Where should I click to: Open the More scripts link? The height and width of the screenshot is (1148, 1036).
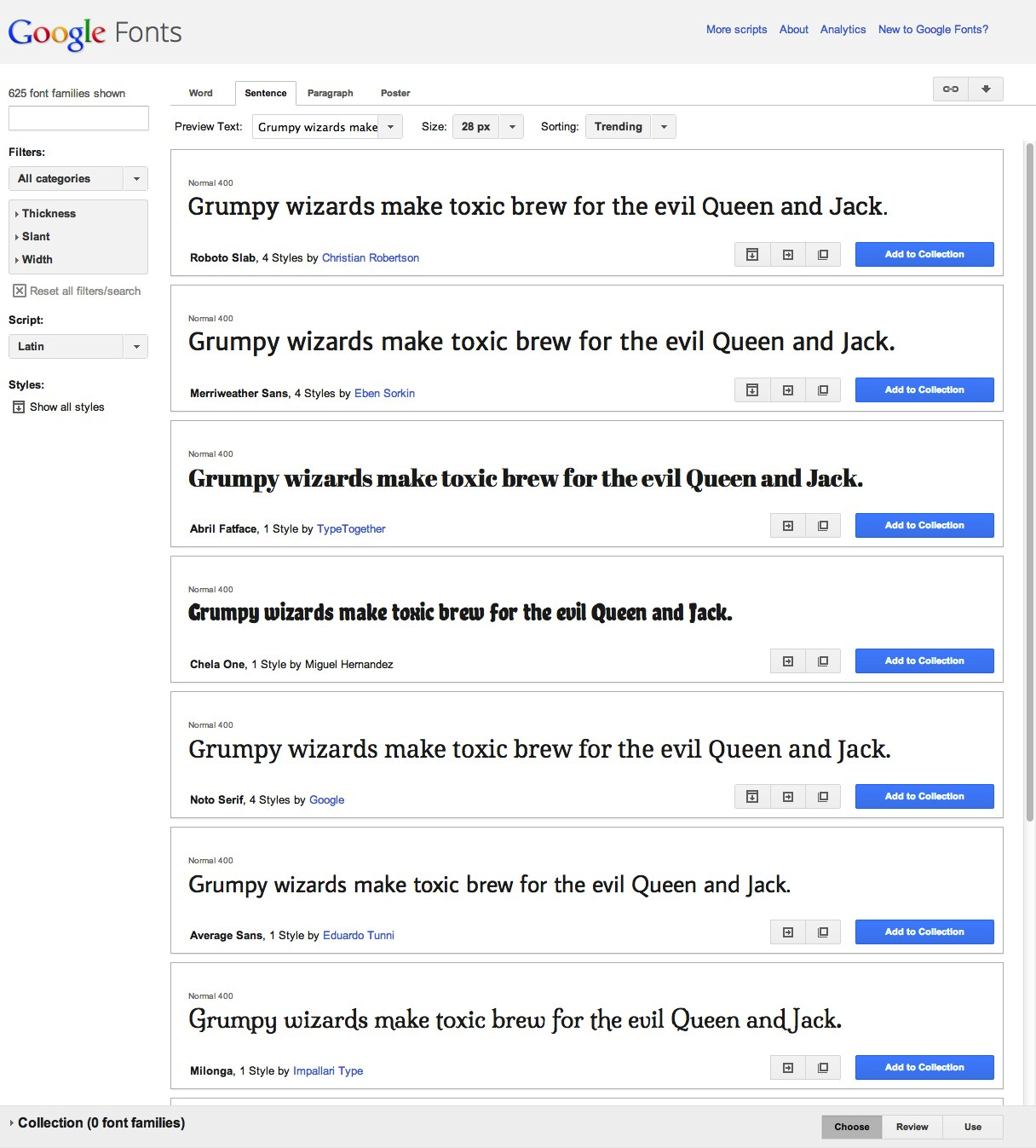[x=736, y=29]
